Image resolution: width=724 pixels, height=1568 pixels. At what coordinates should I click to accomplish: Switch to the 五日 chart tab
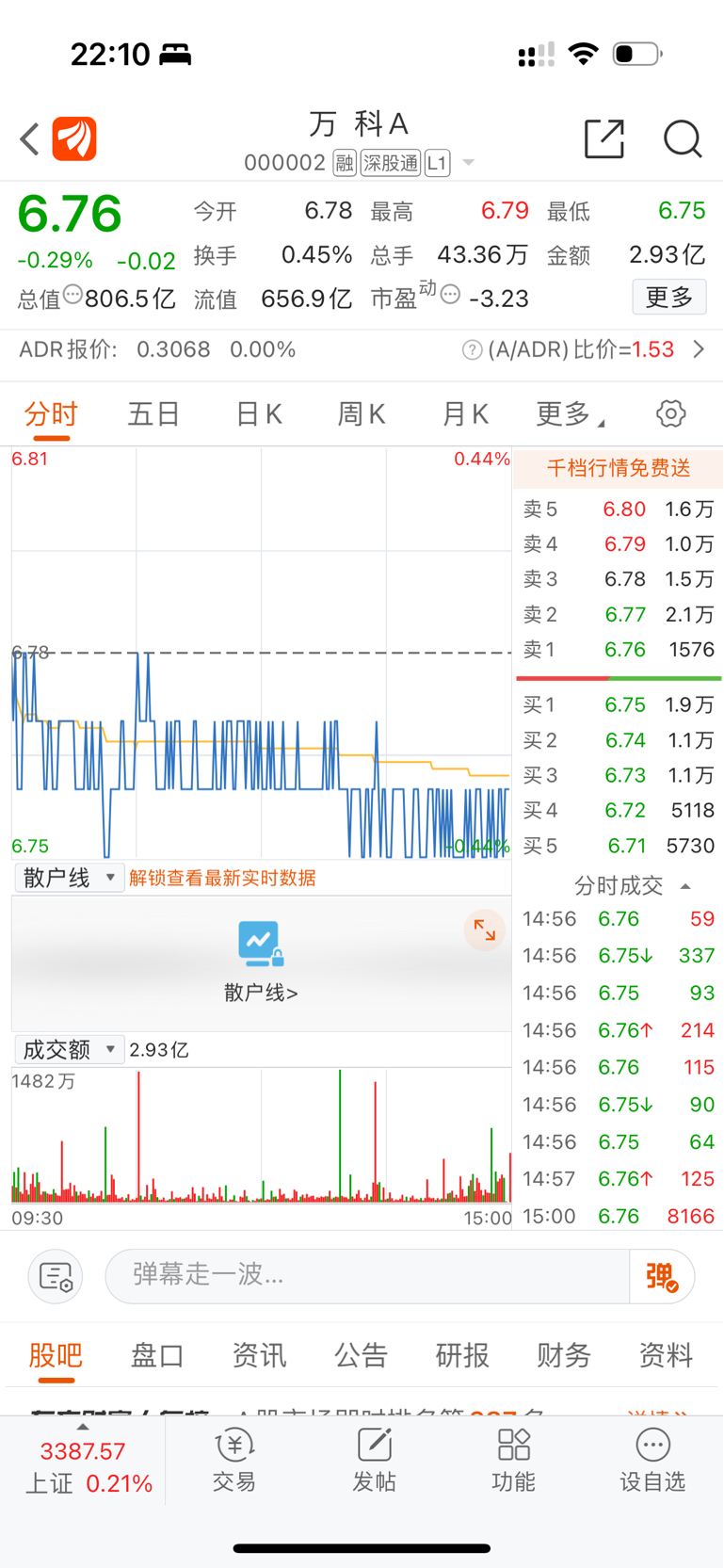153,413
